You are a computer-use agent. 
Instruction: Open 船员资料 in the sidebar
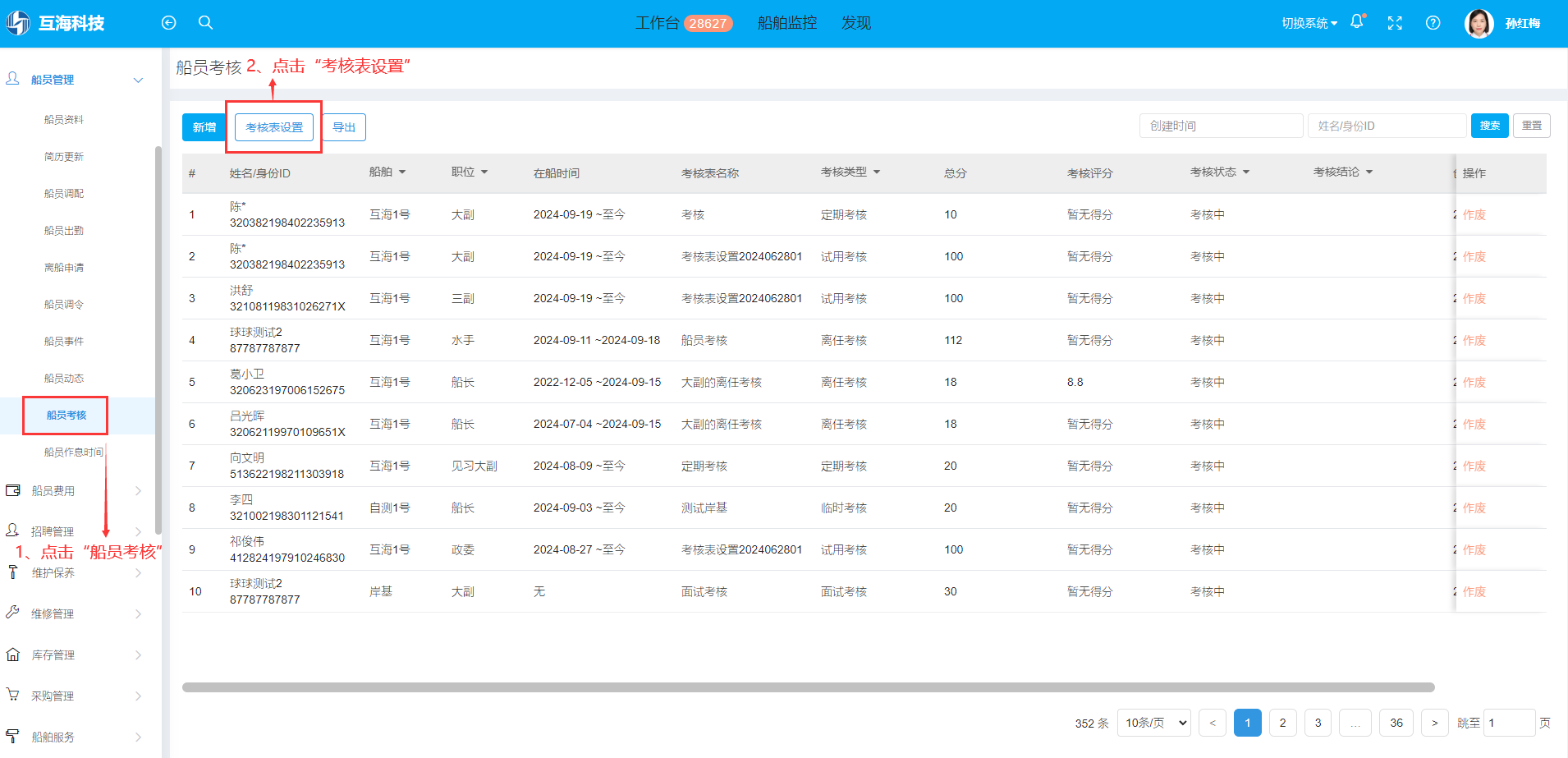coord(64,120)
